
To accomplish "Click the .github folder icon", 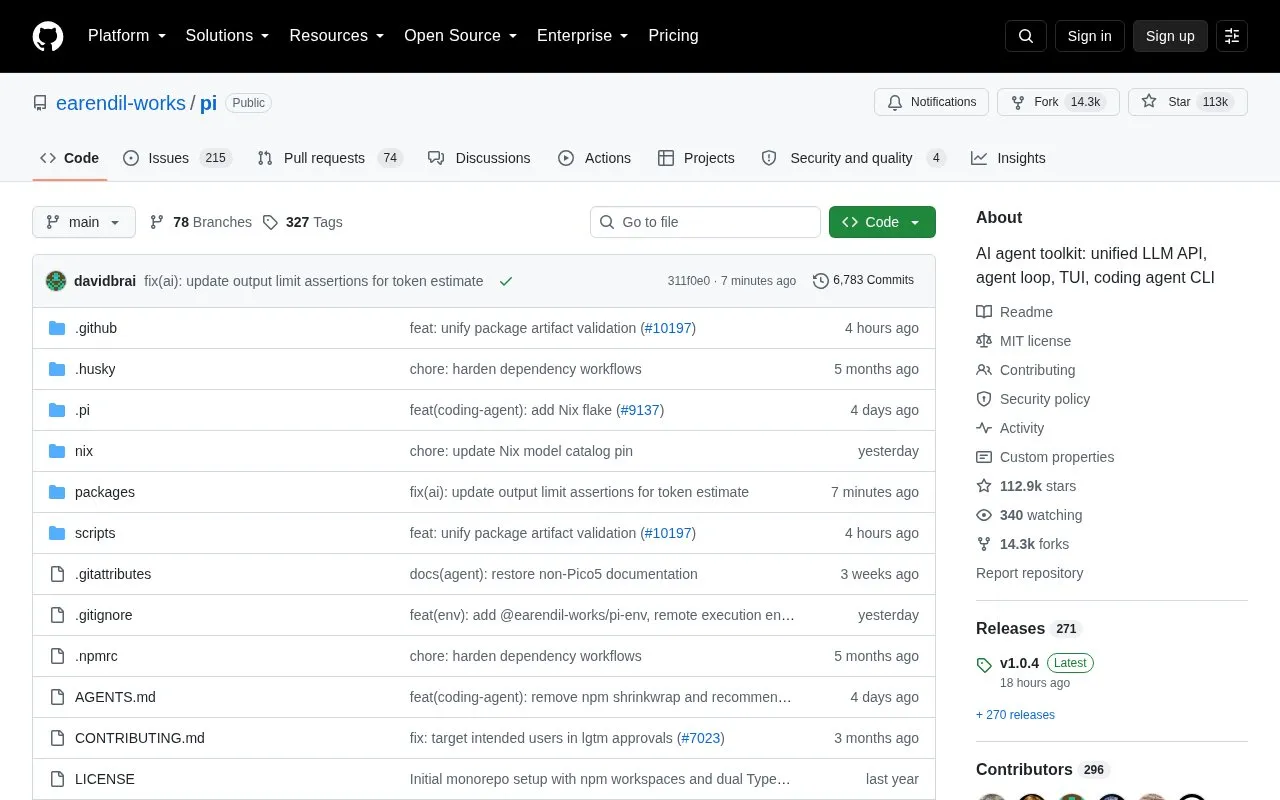I will (57, 328).
